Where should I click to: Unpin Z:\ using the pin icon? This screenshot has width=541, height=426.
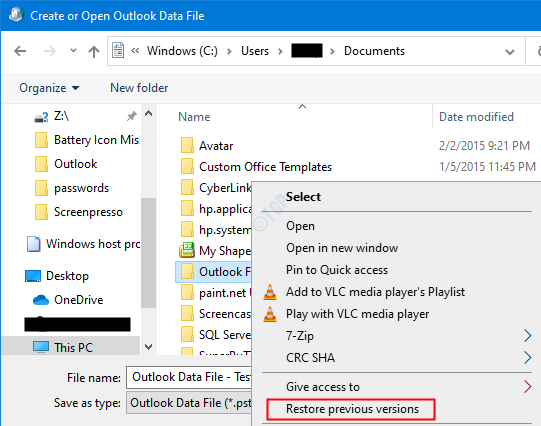coord(131,116)
